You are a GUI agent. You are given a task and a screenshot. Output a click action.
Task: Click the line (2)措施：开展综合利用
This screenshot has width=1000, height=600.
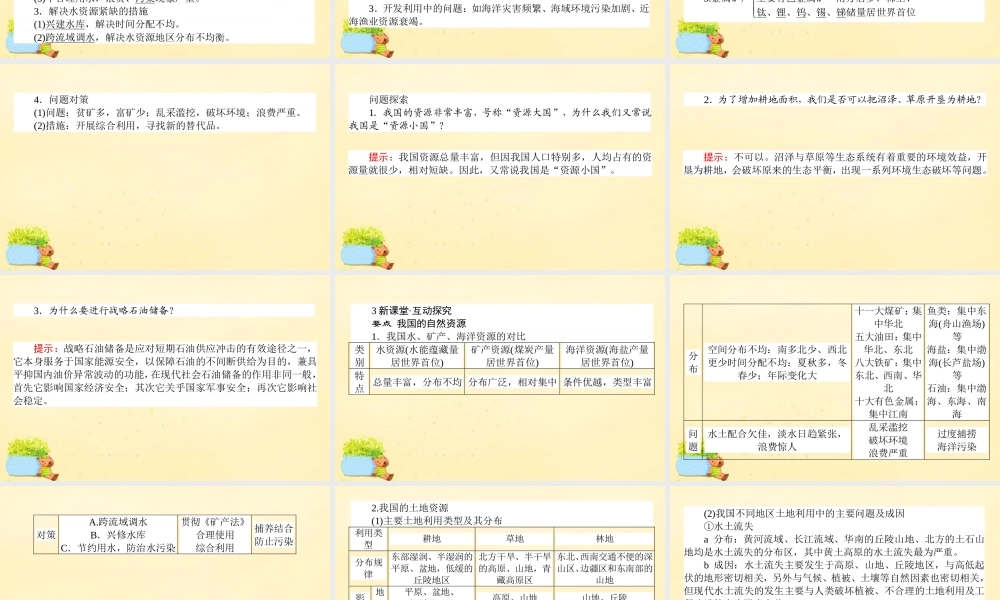pyautogui.click(x=127, y=126)
